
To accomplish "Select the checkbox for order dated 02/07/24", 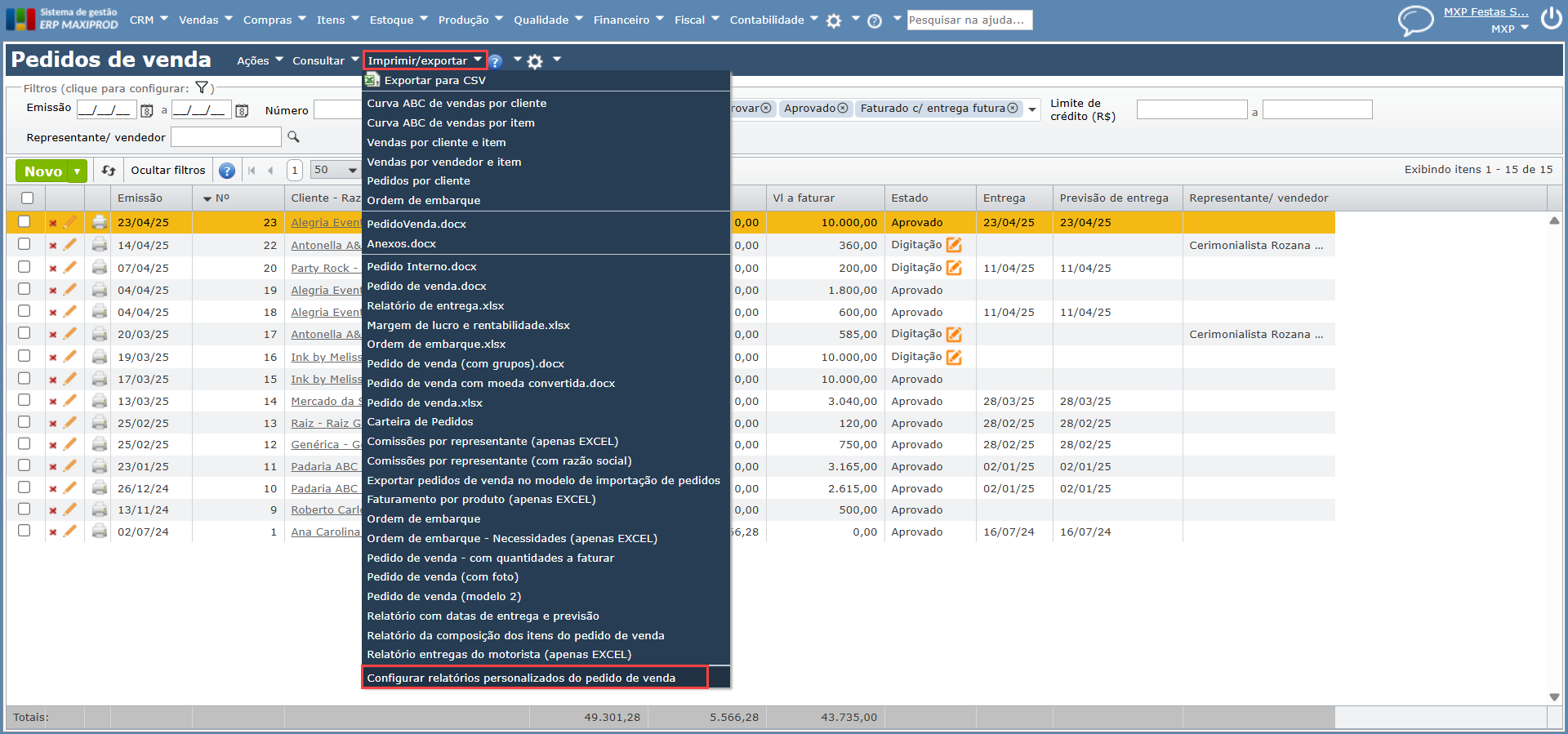I will (24, 531).
